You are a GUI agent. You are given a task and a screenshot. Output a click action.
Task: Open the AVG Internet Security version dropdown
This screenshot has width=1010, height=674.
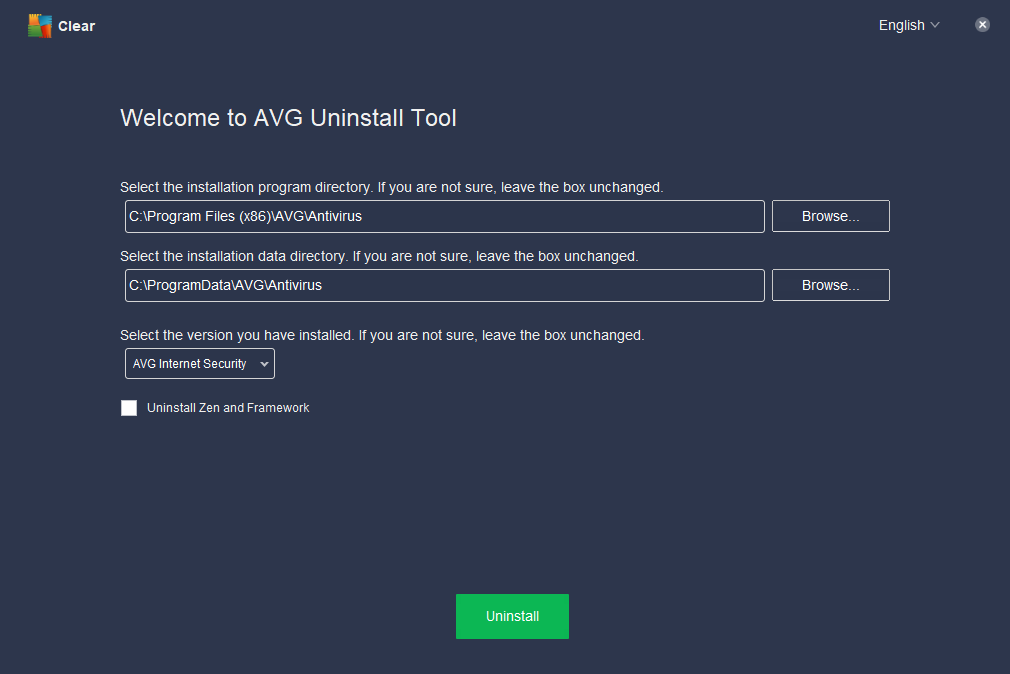200,363
